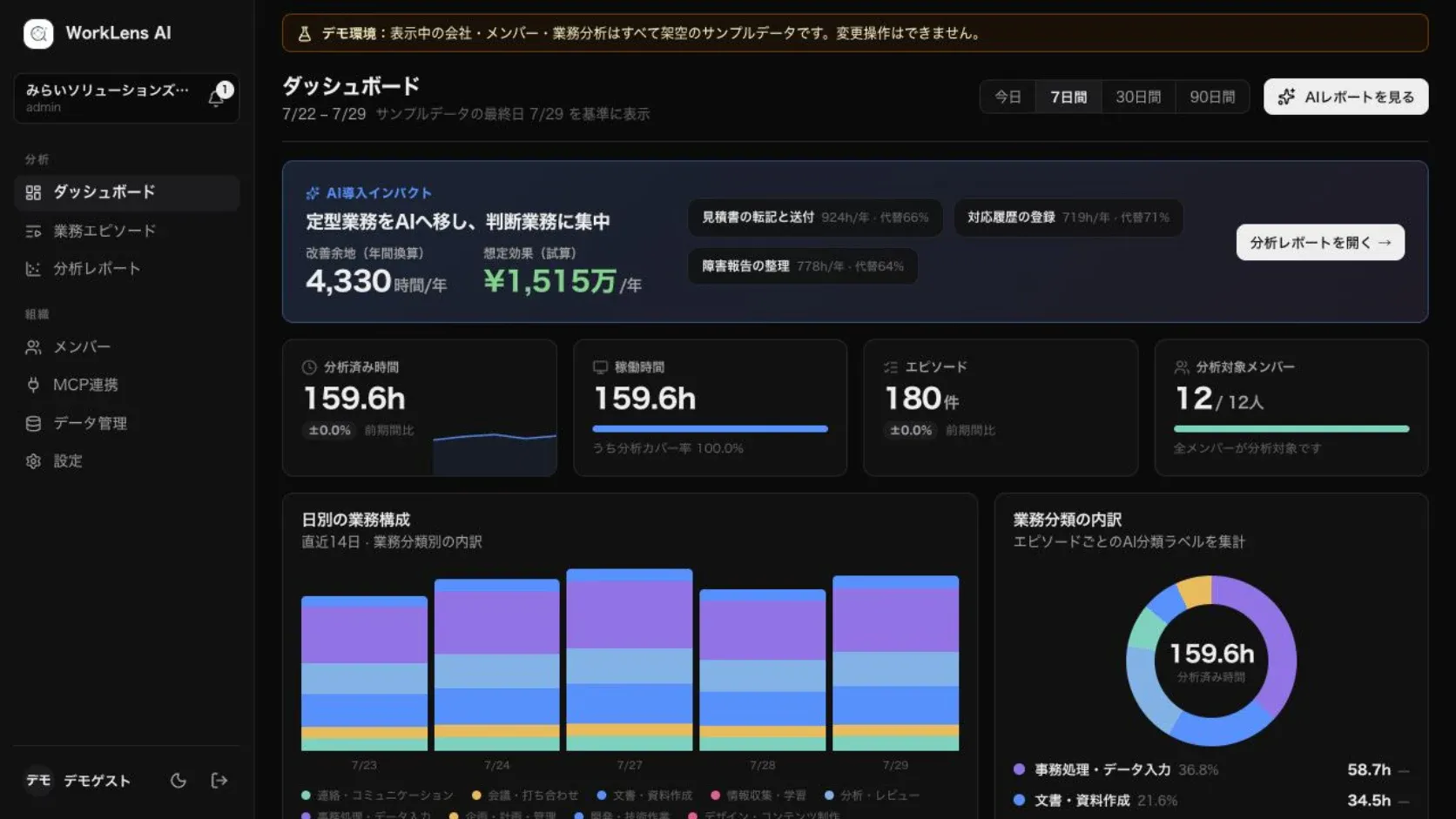The image size is (1456, 819).
Task: Click the 対応履歴の登録 chip
Action: coord(1068,218)
